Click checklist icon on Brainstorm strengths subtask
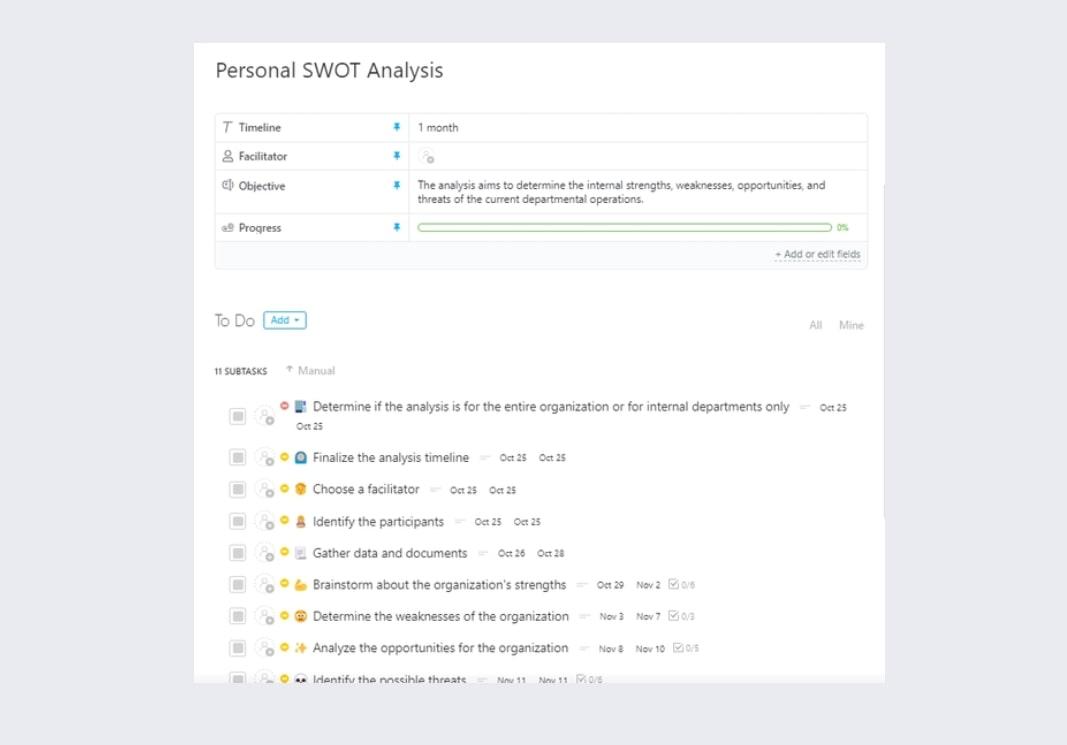This screenshot has width=1067, height=745. (673, 584)
